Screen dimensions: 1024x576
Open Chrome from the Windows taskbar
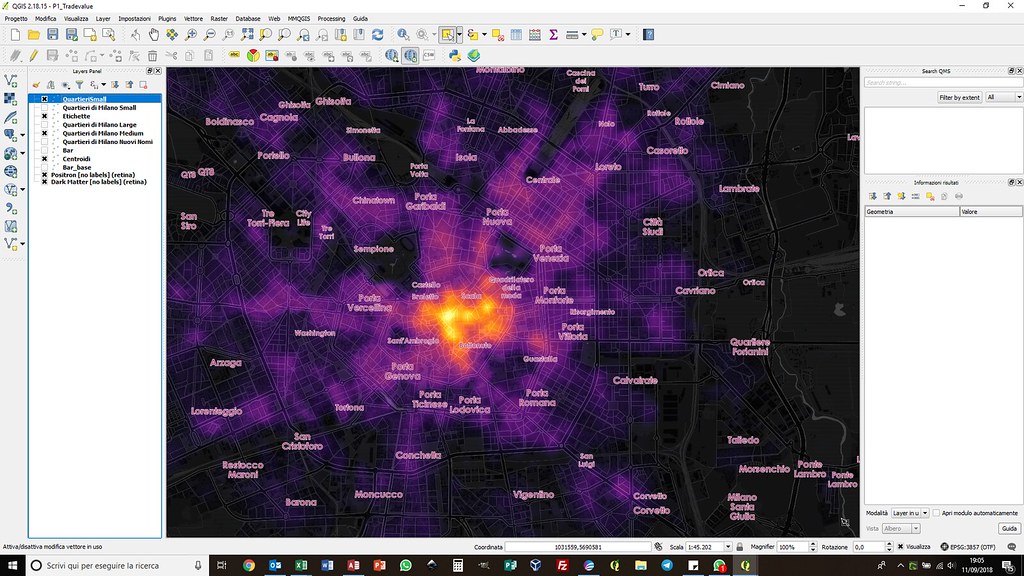pyautogui.click(x=249, y=566)
